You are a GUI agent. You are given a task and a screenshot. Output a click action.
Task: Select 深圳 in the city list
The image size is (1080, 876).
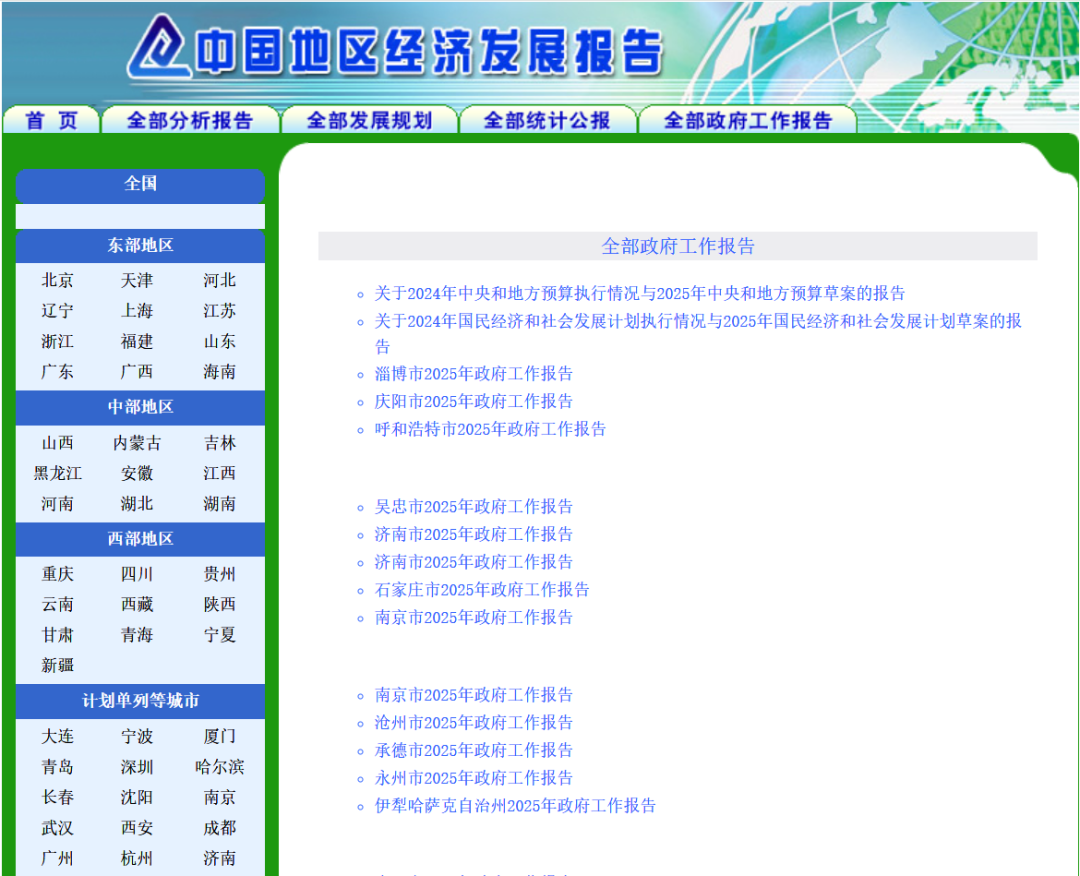pyautogui.click(x=137, y=767)
